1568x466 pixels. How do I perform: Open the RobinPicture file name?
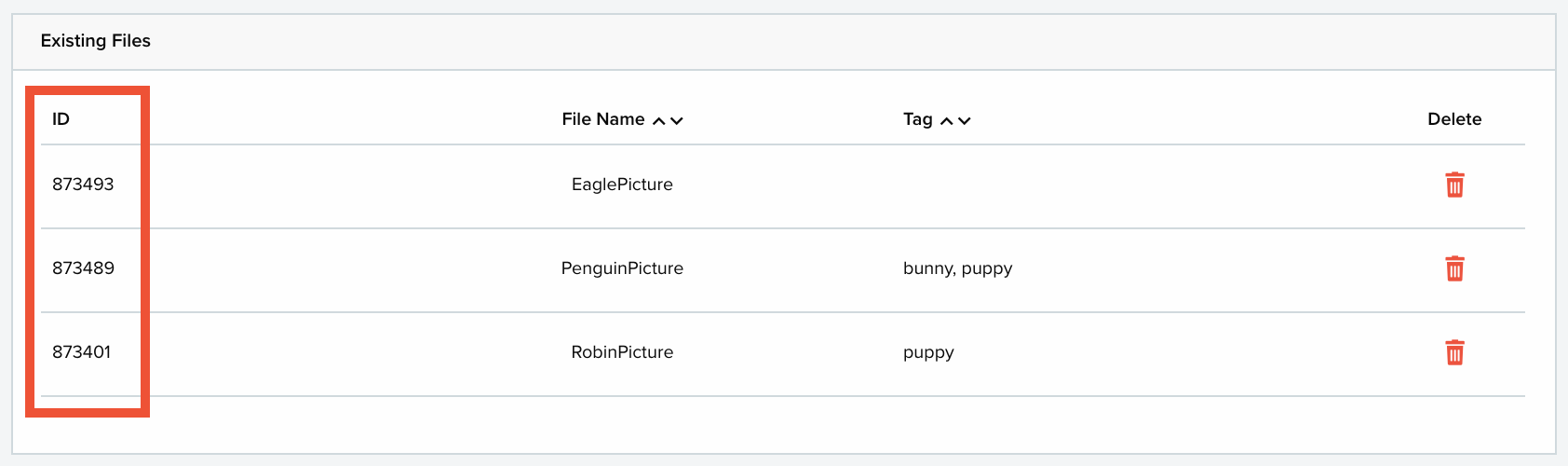click(622, 352)
